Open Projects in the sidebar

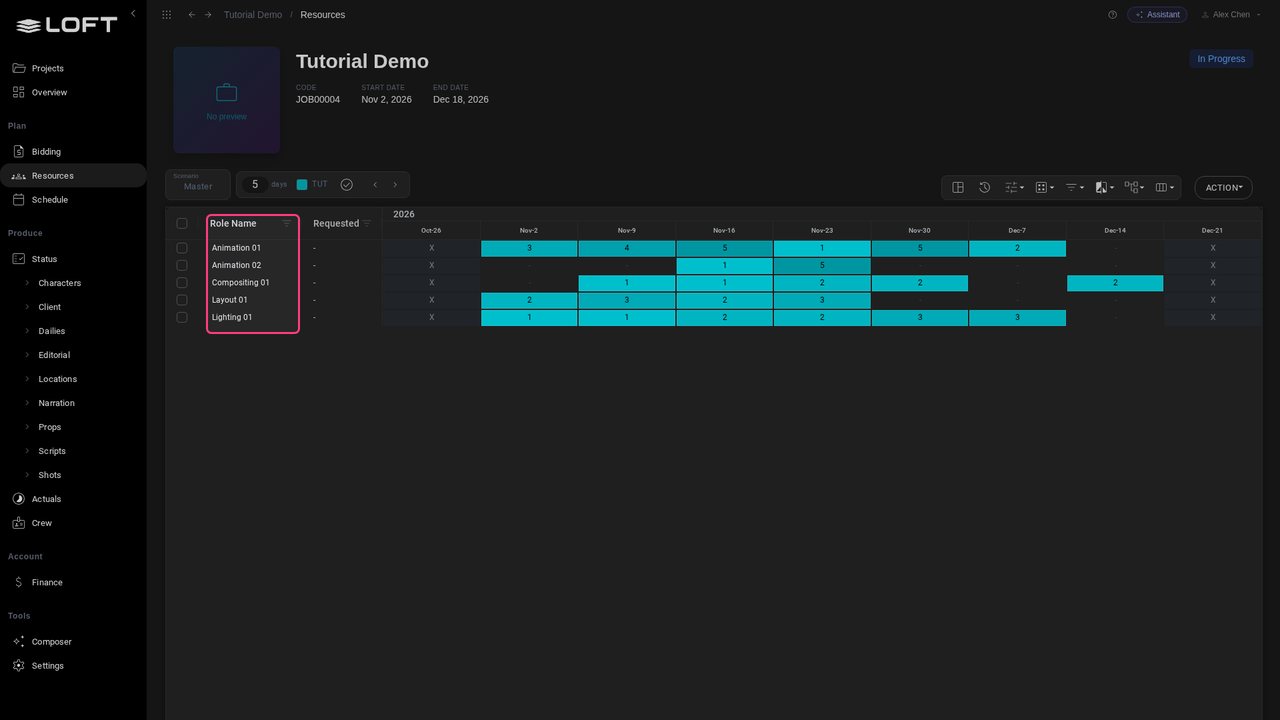click(x=73, y=68)
